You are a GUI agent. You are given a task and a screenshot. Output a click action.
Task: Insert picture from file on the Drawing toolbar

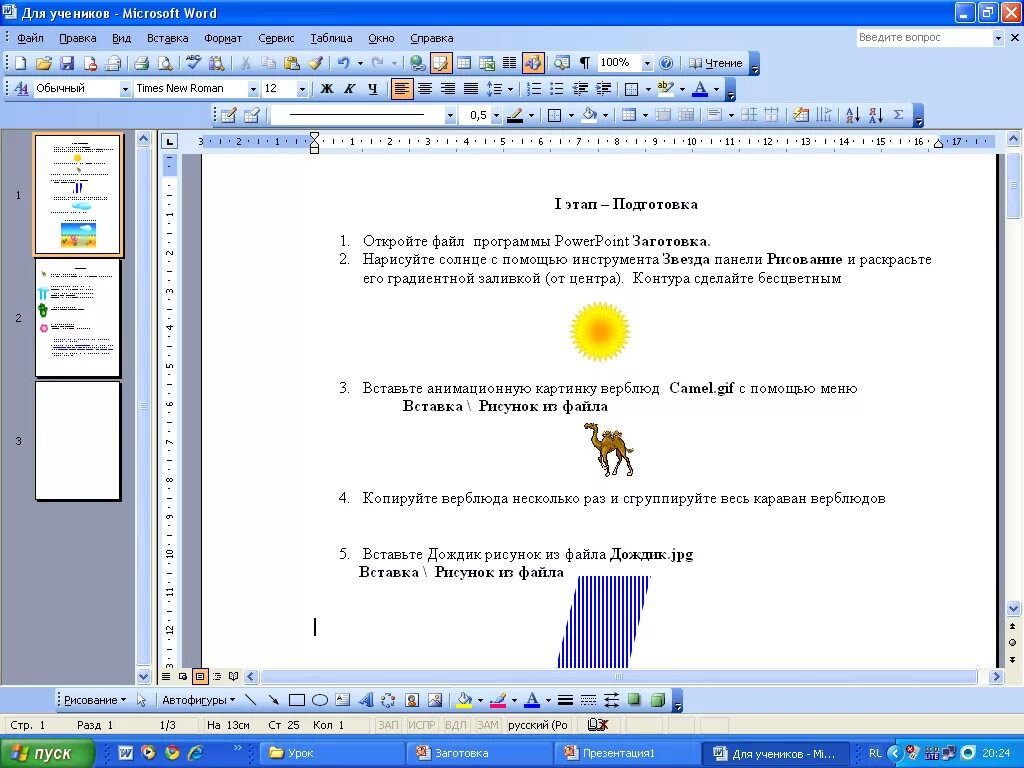(435, 700)
